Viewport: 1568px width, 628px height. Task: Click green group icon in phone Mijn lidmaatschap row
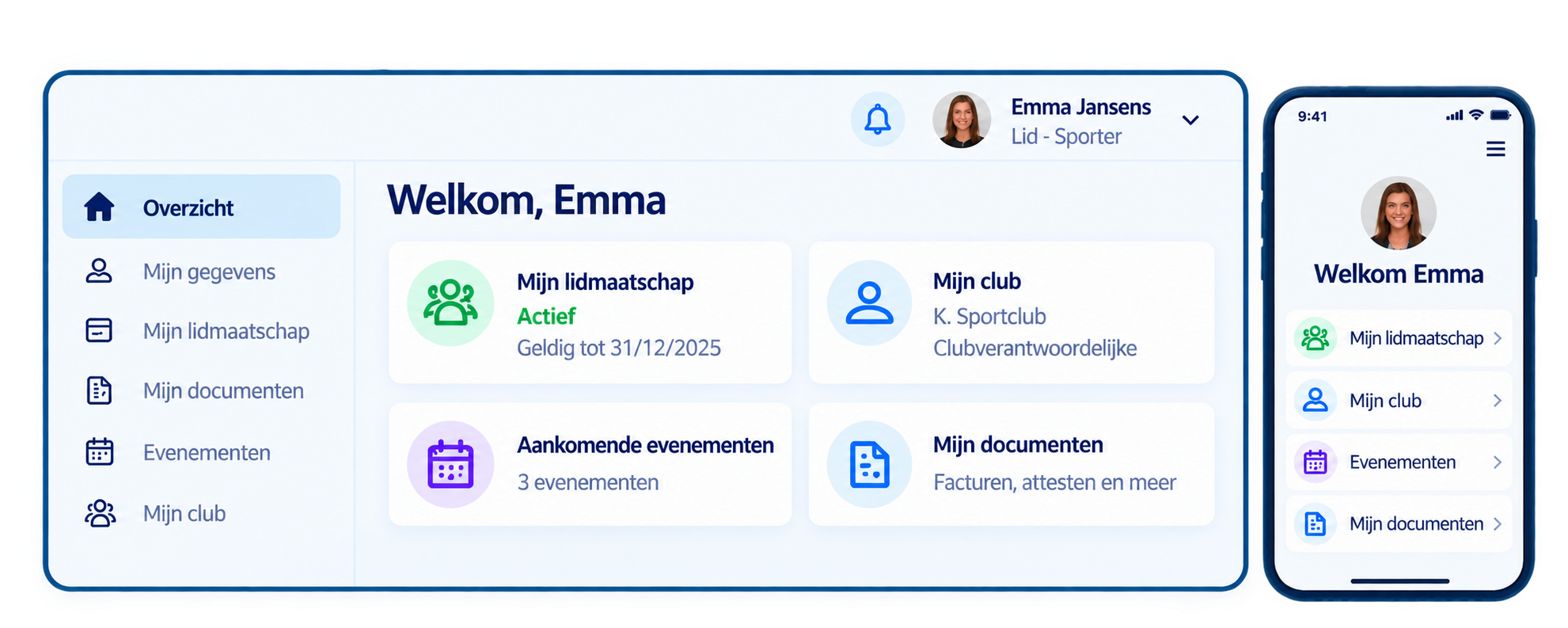coord(1316,338)
